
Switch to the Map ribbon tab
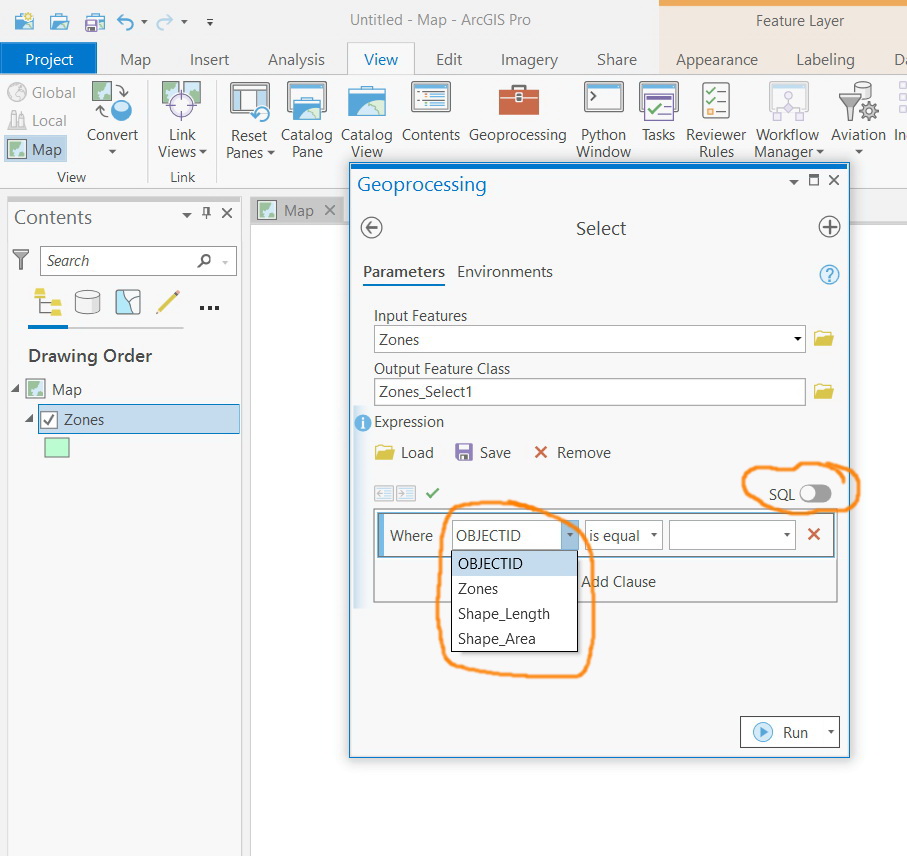(x=135, y=60)
